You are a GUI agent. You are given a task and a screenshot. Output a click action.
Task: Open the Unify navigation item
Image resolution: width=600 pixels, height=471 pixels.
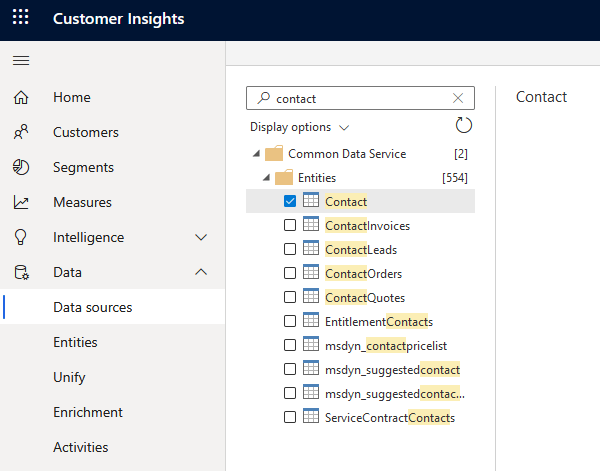coord(69,378)
